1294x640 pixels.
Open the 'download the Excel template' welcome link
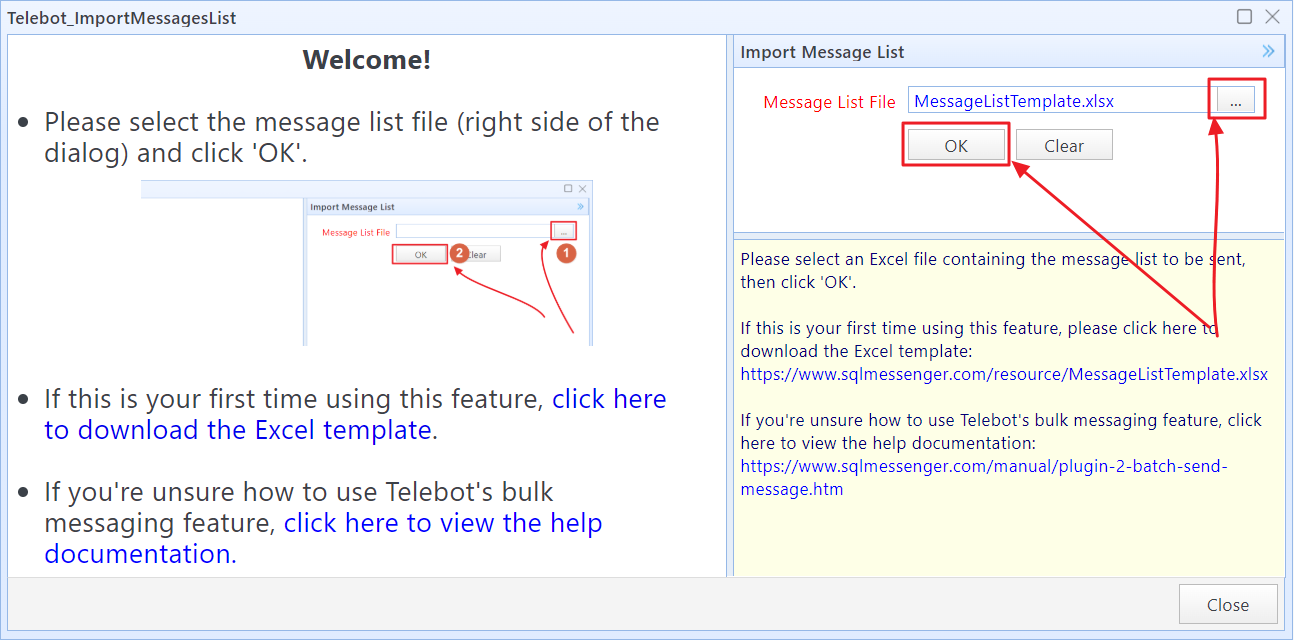pos(355,415)
